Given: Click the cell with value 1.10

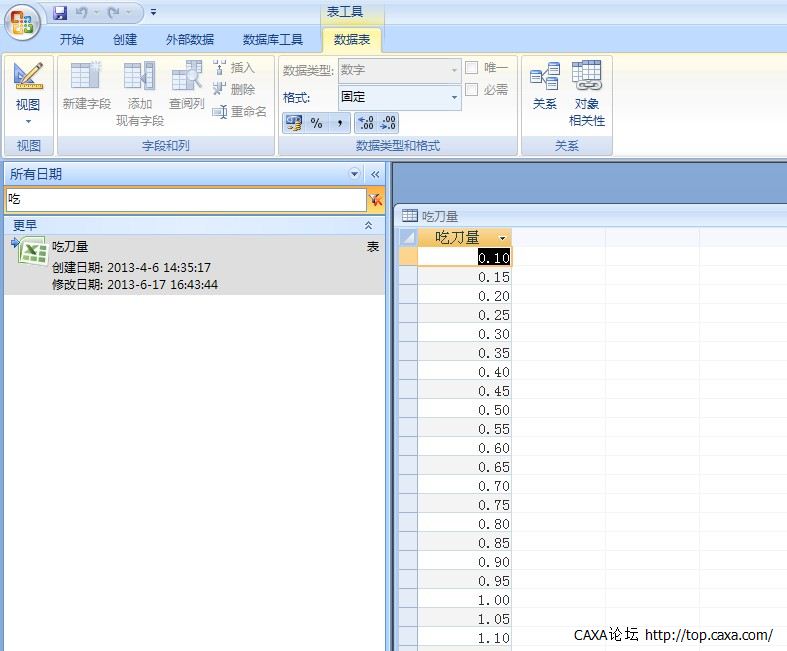Looking at the screenshot, I should [x=464, y=638].
